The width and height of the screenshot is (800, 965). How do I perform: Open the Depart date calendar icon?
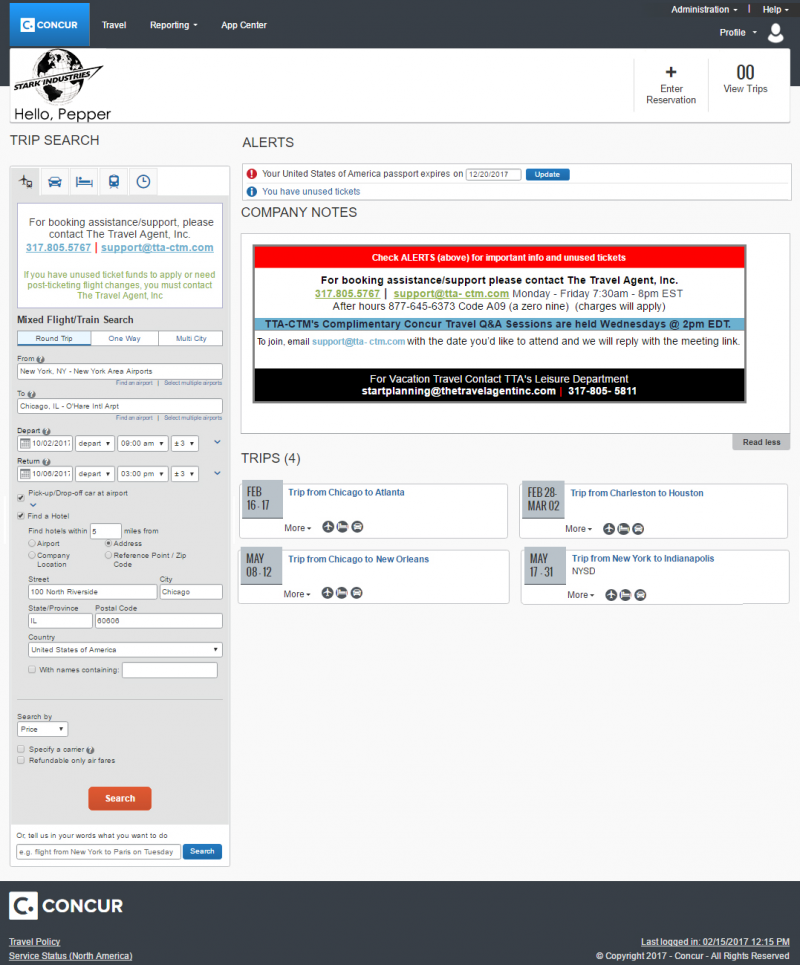click(x=25, y=443)
